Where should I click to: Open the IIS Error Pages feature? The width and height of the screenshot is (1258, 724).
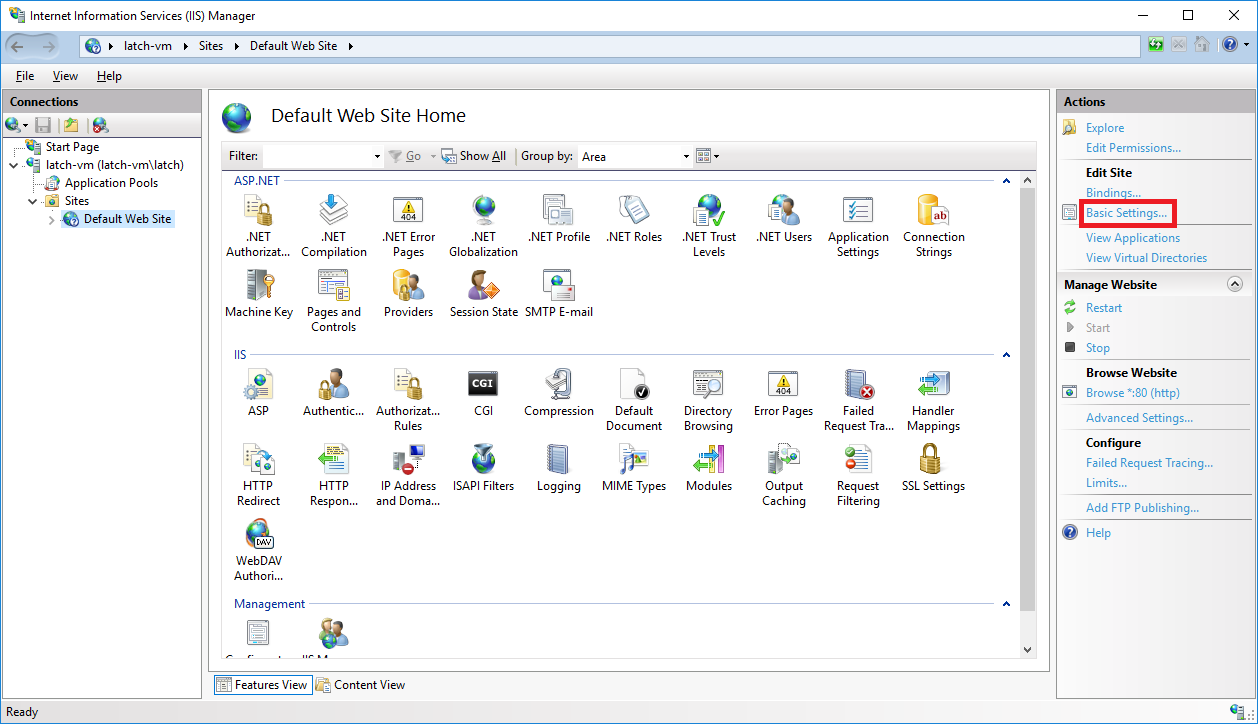coord(783,393)
